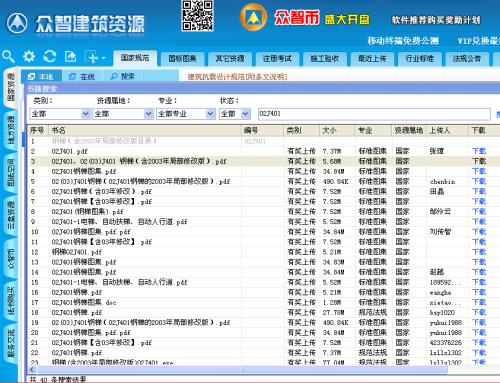Open the 专业 dropdown showing 全部专业

186,114
